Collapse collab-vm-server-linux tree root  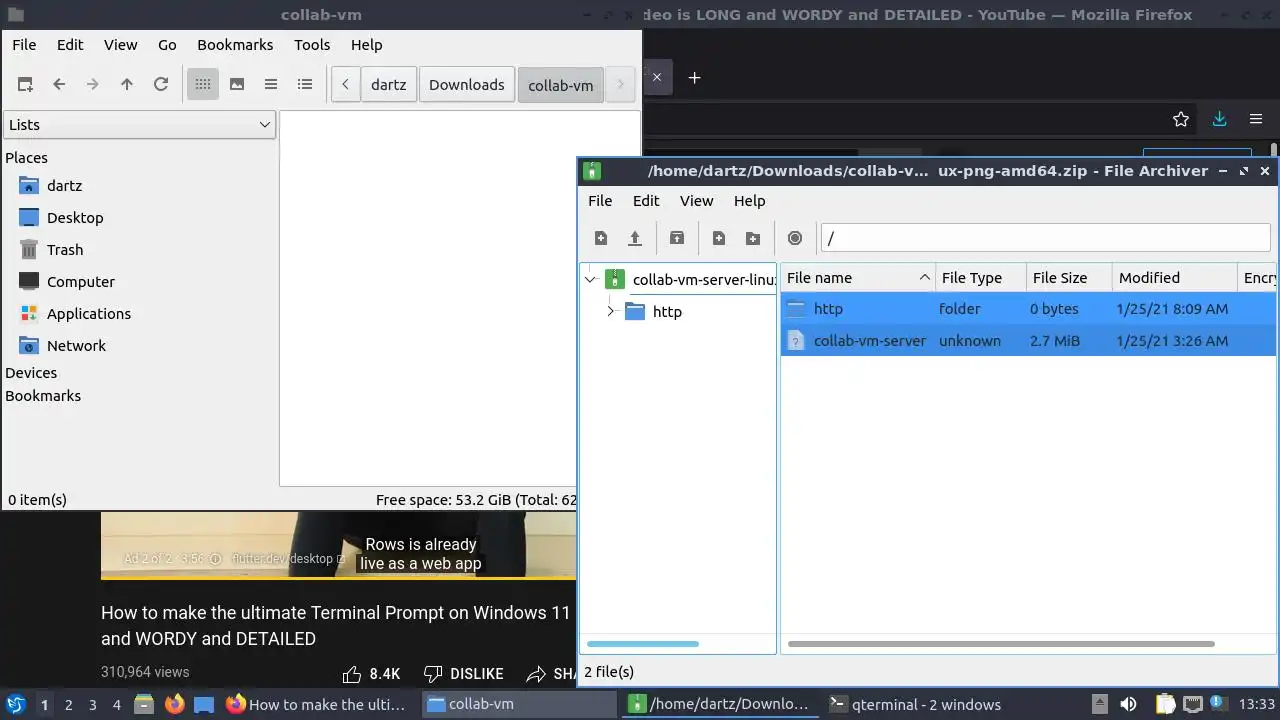(590, 280)
